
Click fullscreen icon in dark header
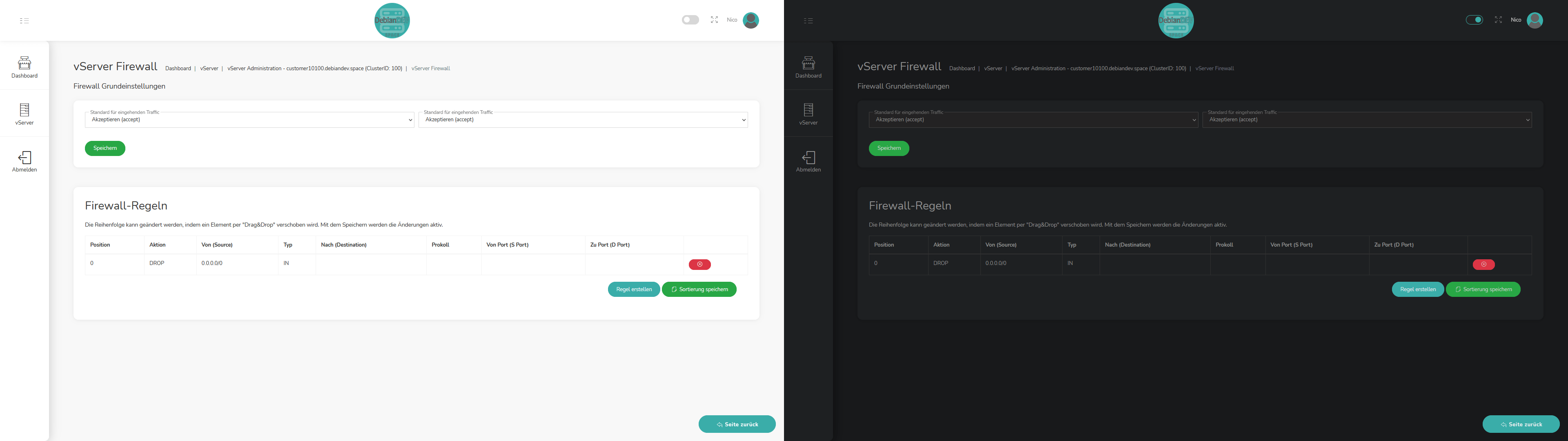[x=1498, y=20]
